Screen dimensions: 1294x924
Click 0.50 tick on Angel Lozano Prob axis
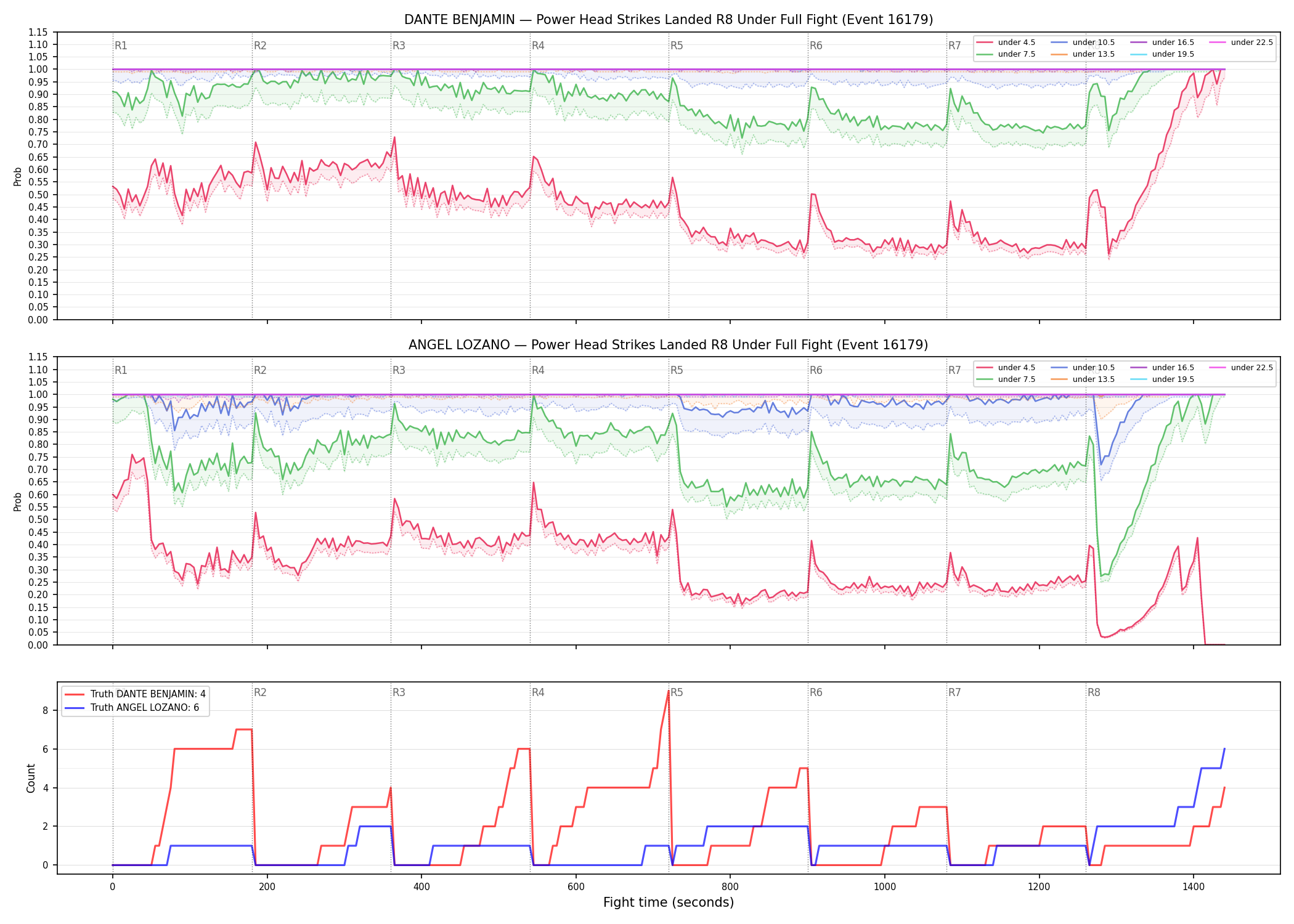coord(38,520)
